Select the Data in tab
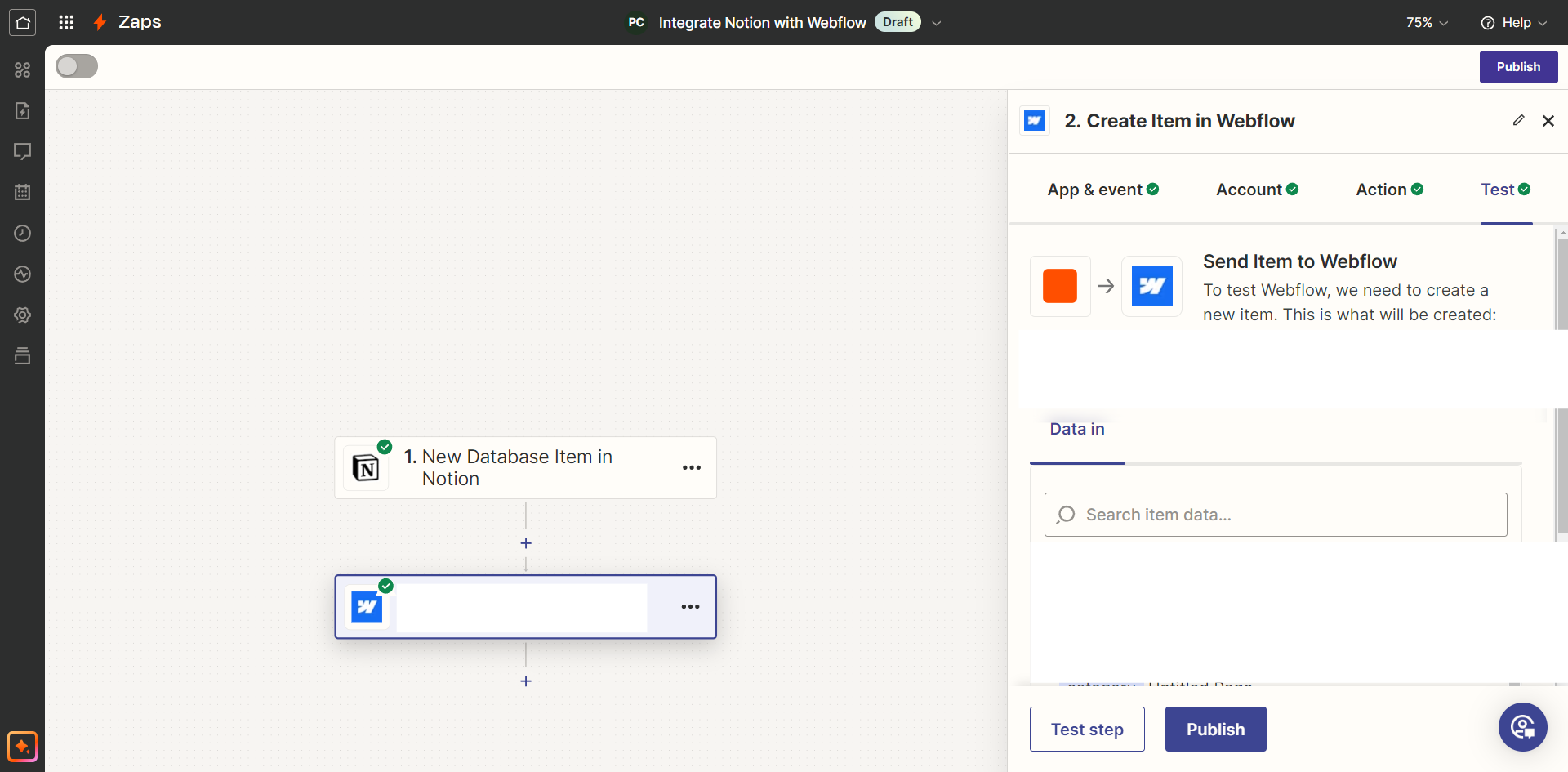This screenshot has width=1568, height=772. coord(1077,429)
